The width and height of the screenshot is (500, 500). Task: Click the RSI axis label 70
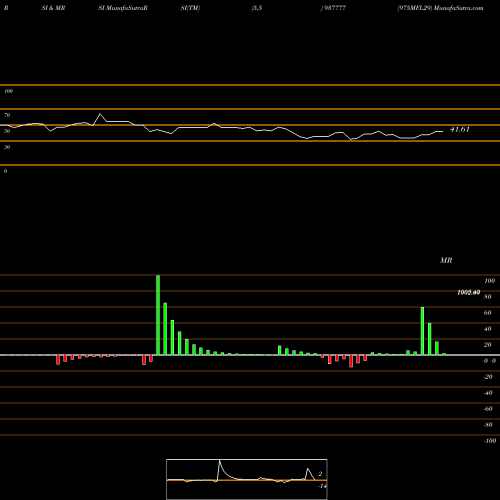pos(7,115)
